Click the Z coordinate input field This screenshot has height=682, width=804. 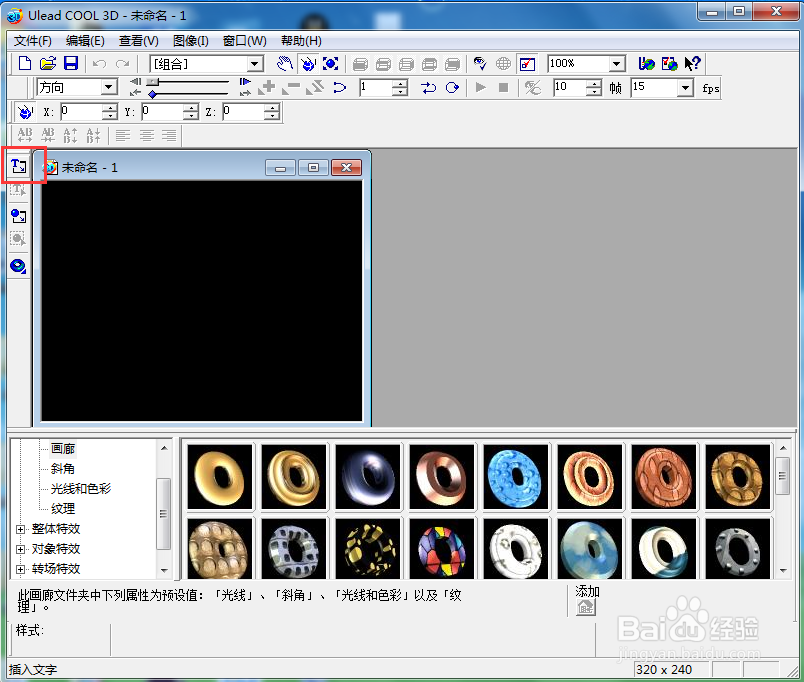pyautogui.click(x=245, y=111)
